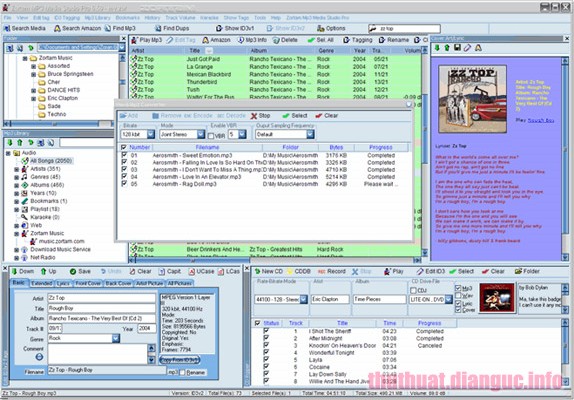
Task: Click the Folder button in ripper toolbar
Action: coord(527,271)
